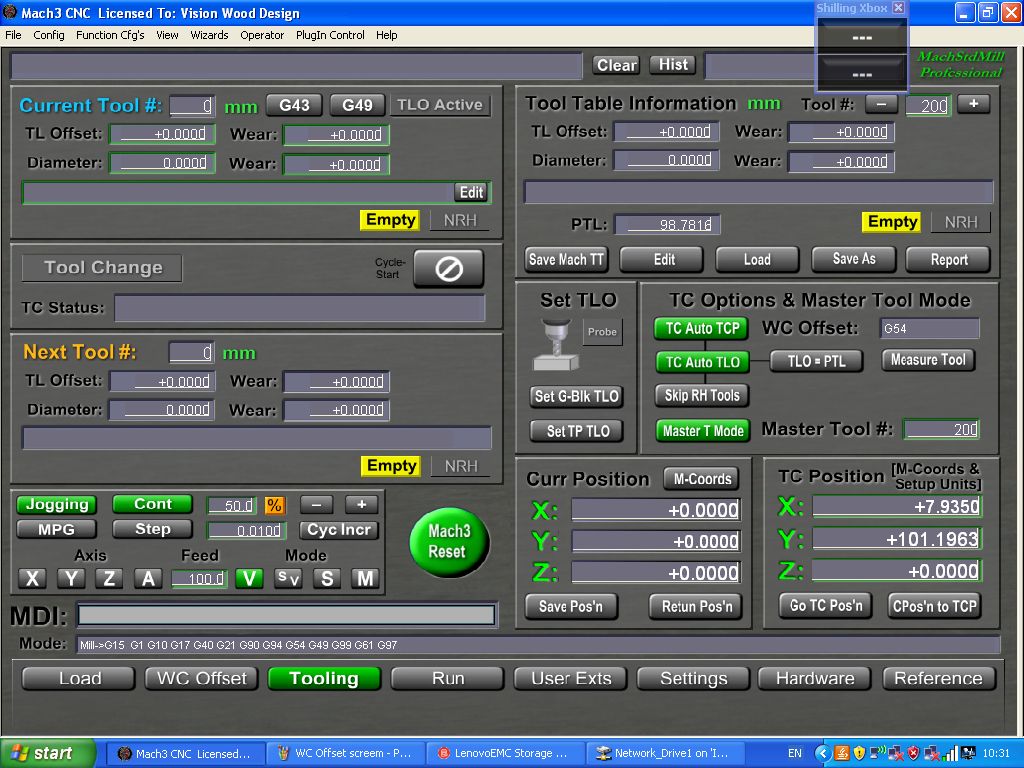The width and height of the screenshot is (1024, 768).
Task: Open the Wizards menu
Action: point(209,35)
